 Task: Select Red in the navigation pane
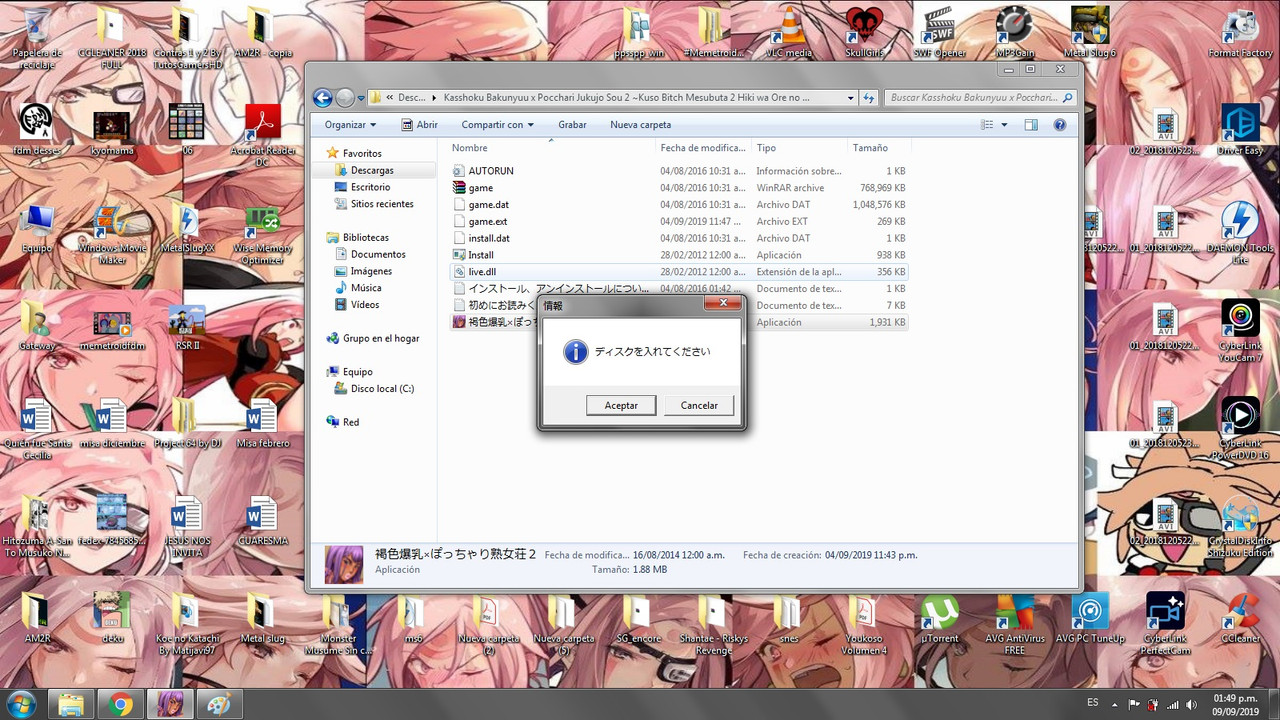[x=351, y=422]
